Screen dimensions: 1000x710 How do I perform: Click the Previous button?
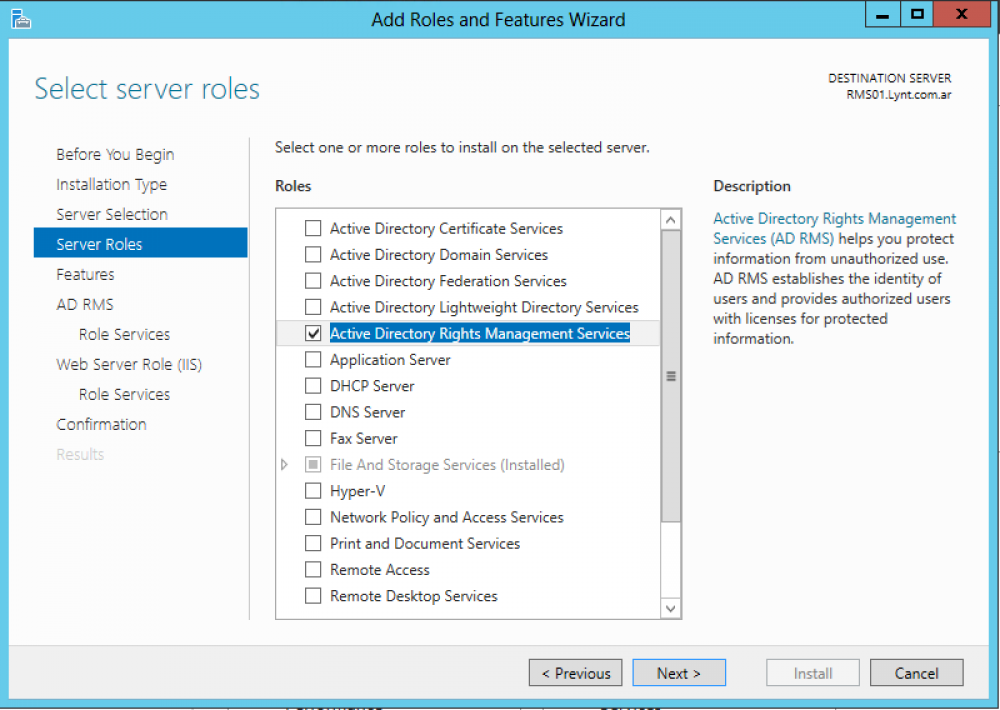click(575, 673)
